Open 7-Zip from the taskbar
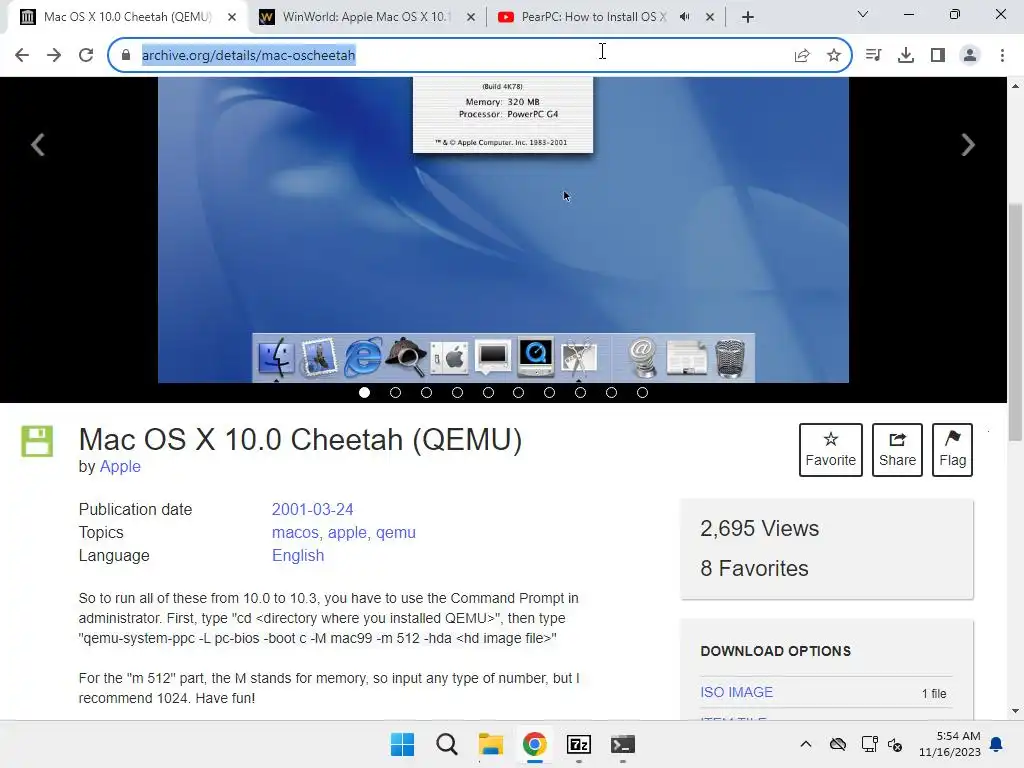This screenshot has width=1024, height=768. click(579, 744)
